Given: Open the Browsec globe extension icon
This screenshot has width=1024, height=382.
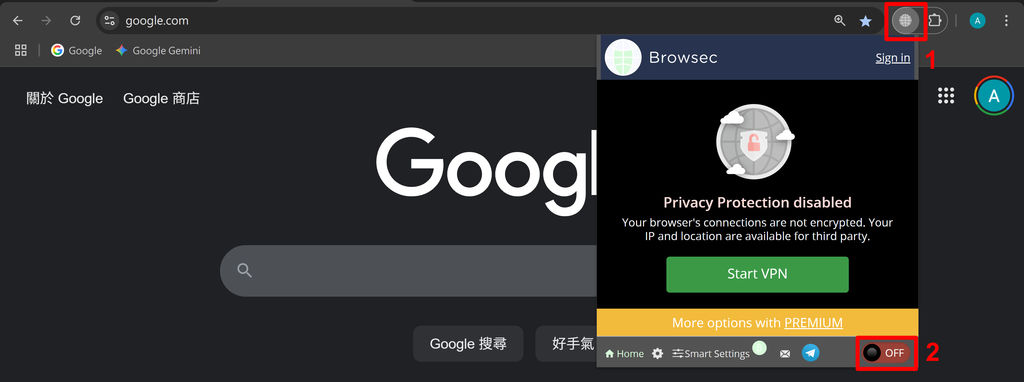Looking at the screenshot, I should tap(905, 20).
